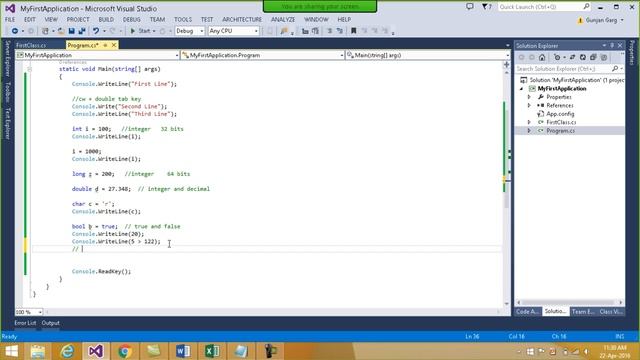Open Microsoft Excel from taskbar
Screen dimensions: 640x360
(x=212, y=351)
